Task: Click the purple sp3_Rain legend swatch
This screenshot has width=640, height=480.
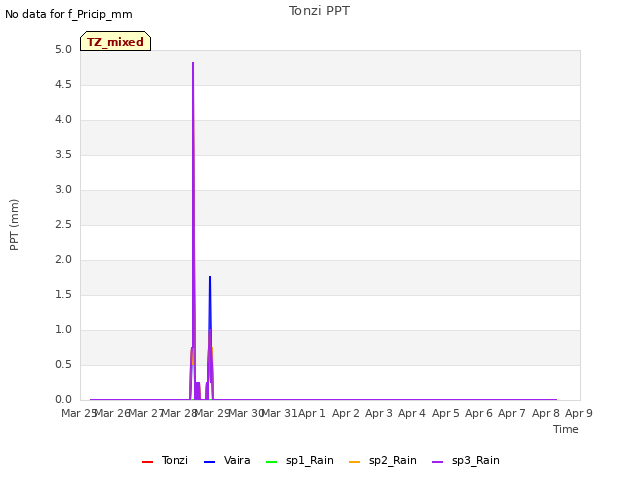Action: pyautogui.click(x=438, y=462)
